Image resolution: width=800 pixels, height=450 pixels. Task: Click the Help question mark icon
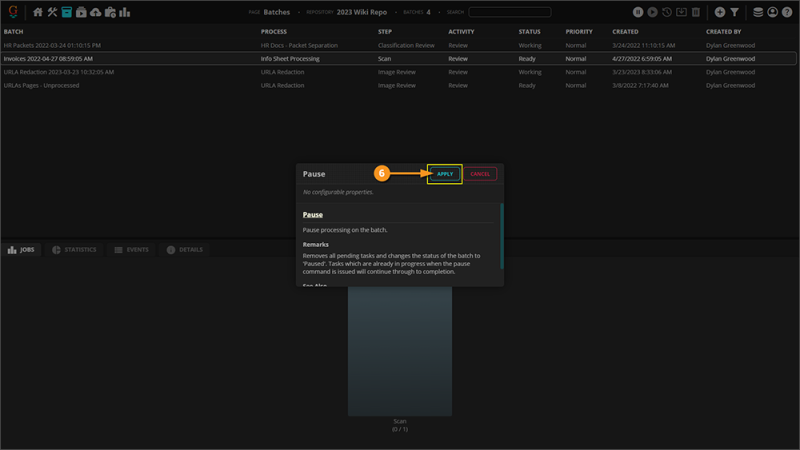click(x=786, y=12)
